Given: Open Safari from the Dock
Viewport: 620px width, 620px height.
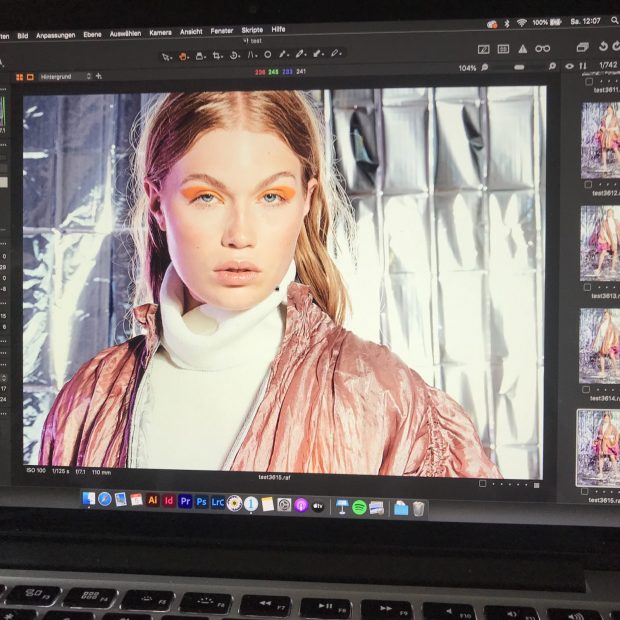Looking at the screenshot, I should tap(105, 499).
